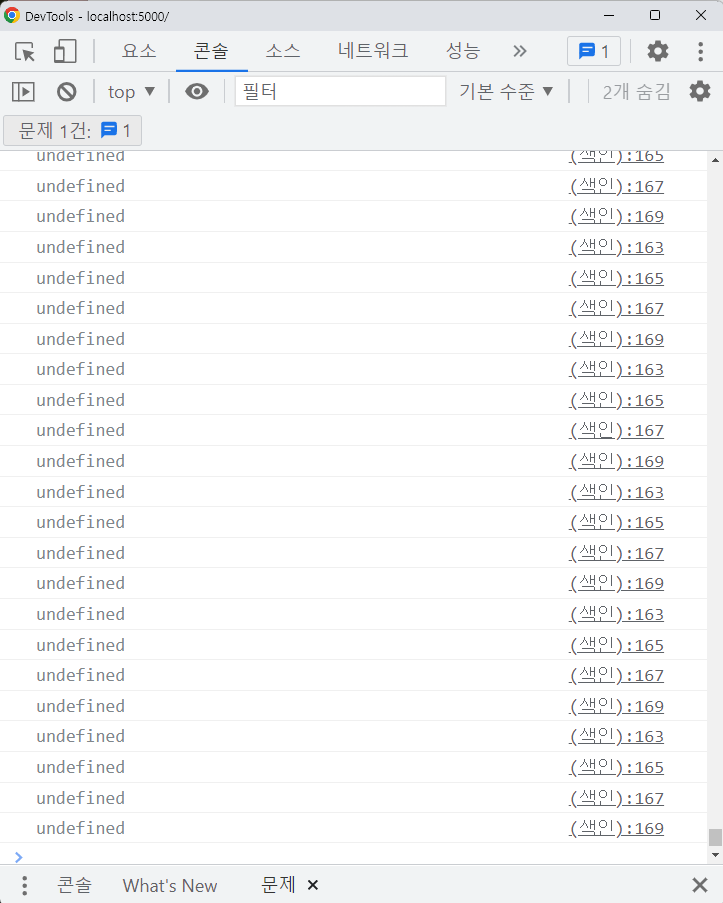Viewport: 723px width, 903px height.
Task: Select the 콘솔 tab in main toolbar
Action: point(211,51)
